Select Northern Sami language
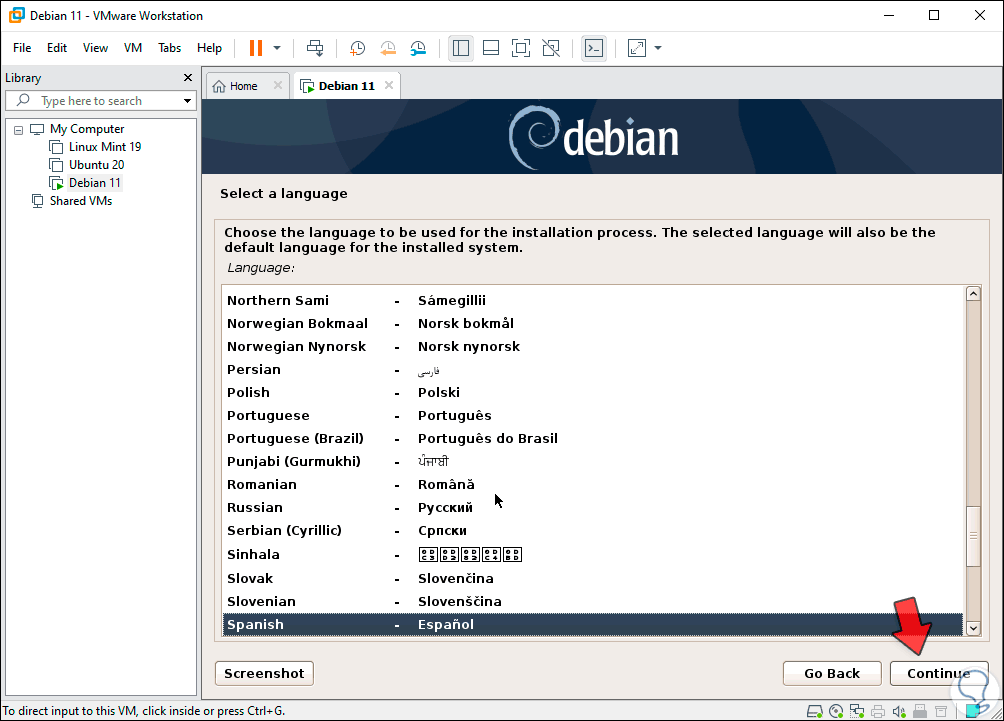Image resolution: width=1004 pixels, height=721 pixels. click(592, 300)
